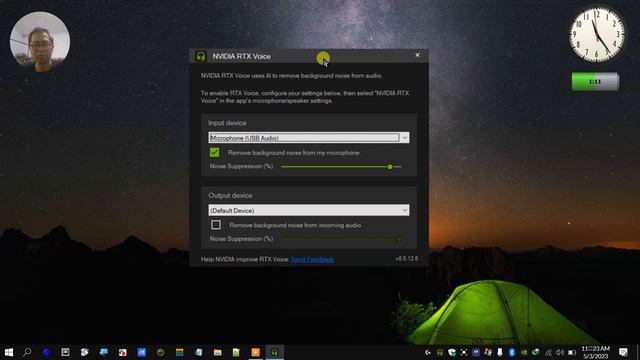640x360 pixels.
Task: Open the Send Feedback link
Action: [312, 260]
